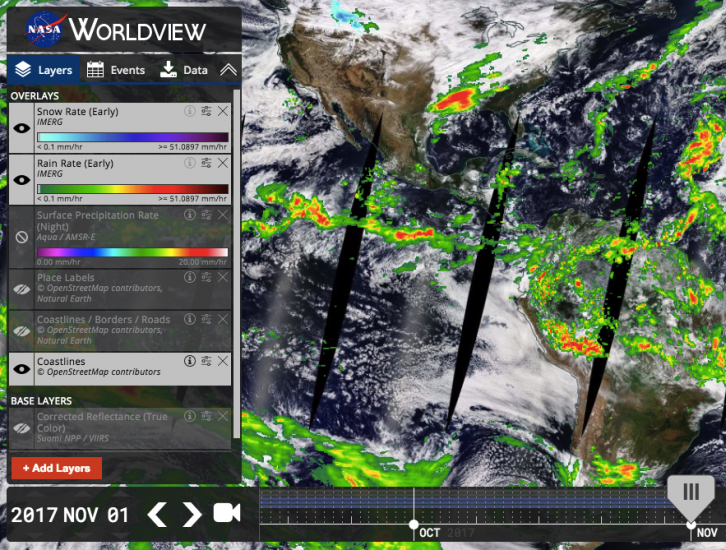The image size is (726, 550).
Task: Click the + Add Layers button
Action: pyautogui.click(x=56, y=468)
